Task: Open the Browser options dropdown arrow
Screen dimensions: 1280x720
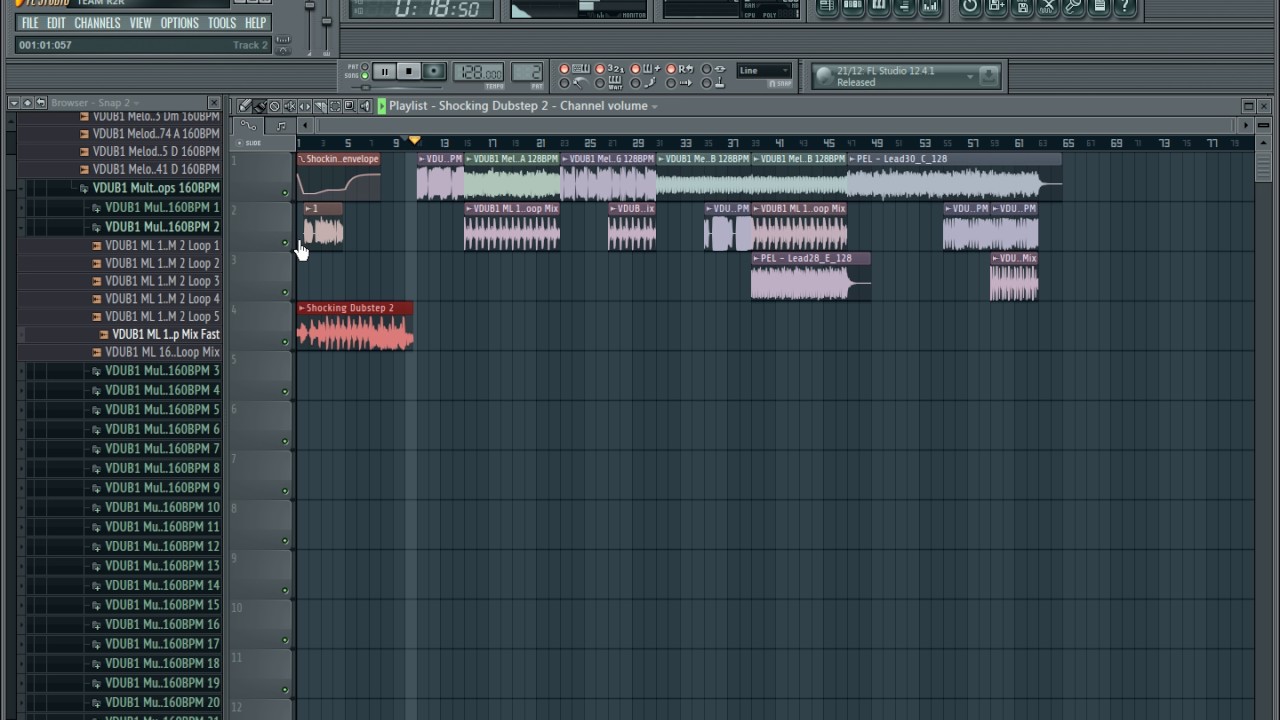Action: click(x=14, y=102)
